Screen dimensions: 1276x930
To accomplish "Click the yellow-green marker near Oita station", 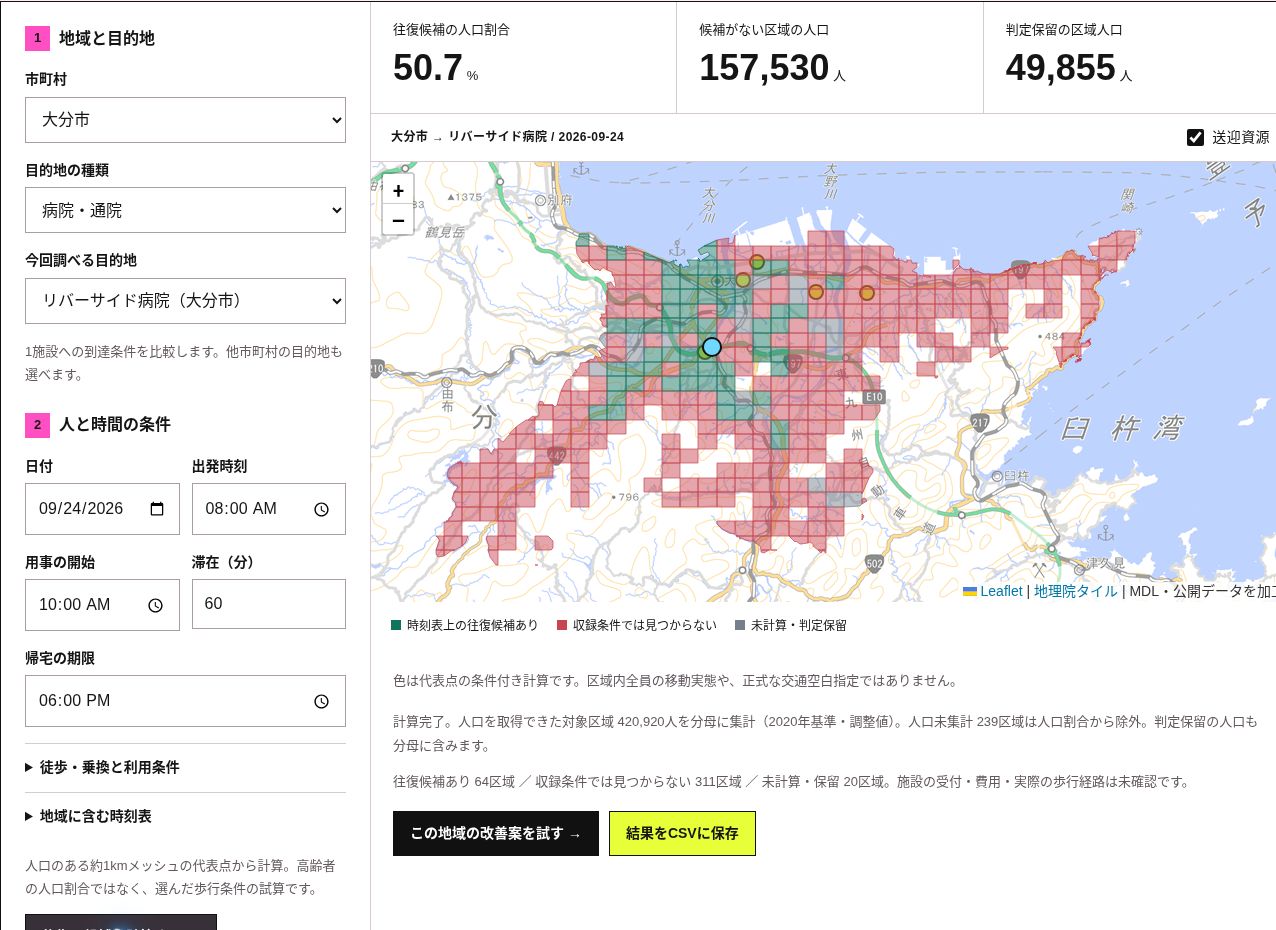I will (743, 280).
